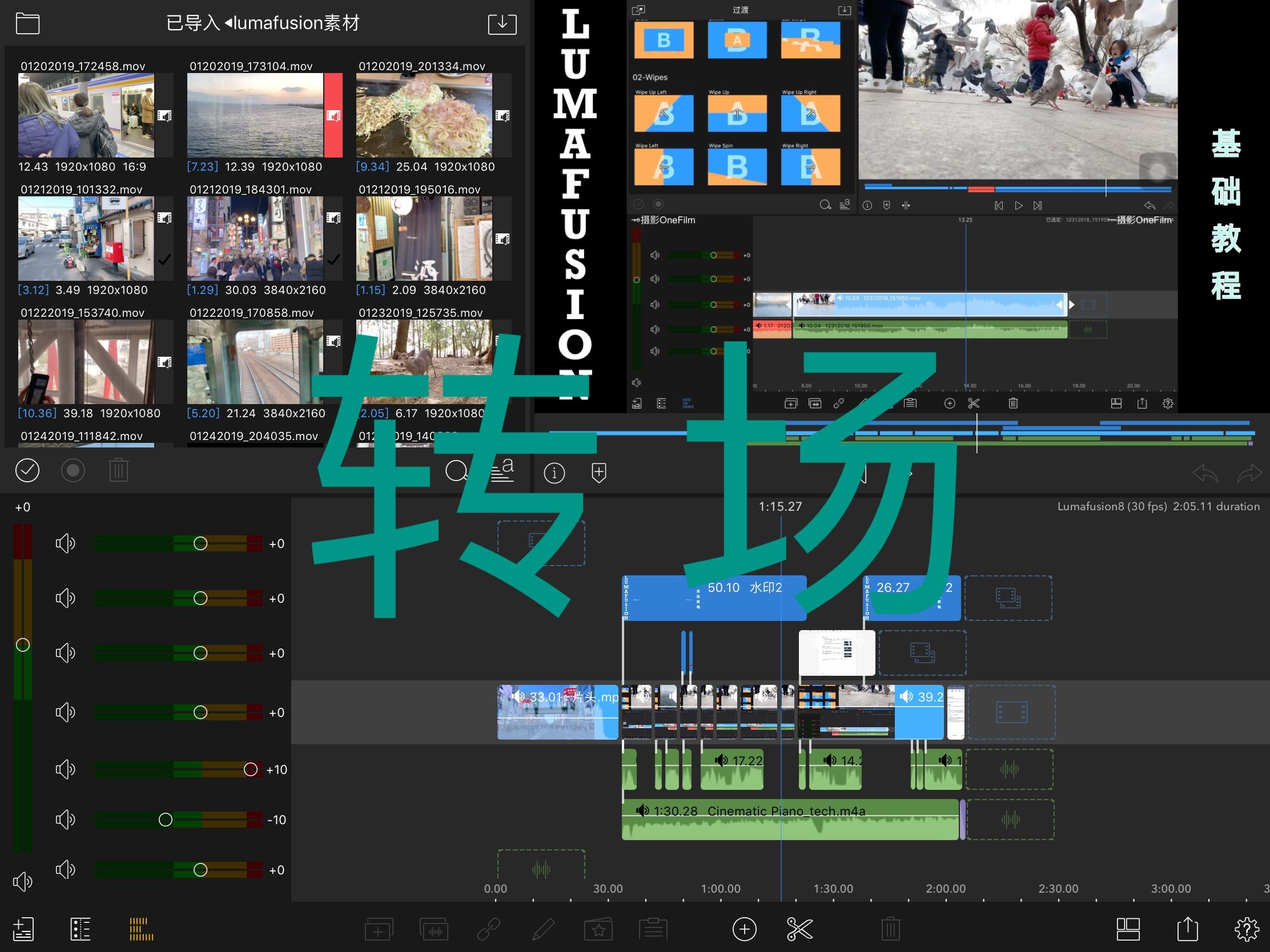Select thumbnail 01222019_153740.mov
Viewport: 1270px width, 952px height.
[x=86, y=361]
